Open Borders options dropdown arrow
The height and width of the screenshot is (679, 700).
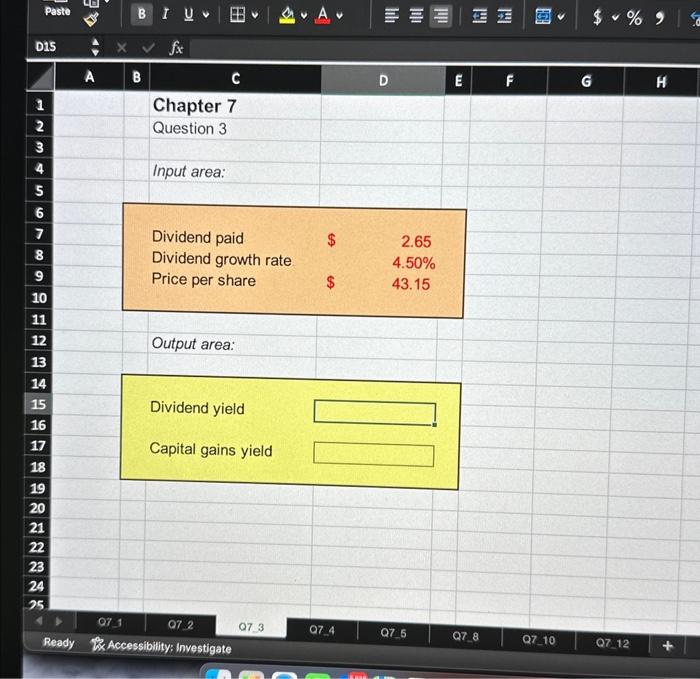click(x=255, y=15)
